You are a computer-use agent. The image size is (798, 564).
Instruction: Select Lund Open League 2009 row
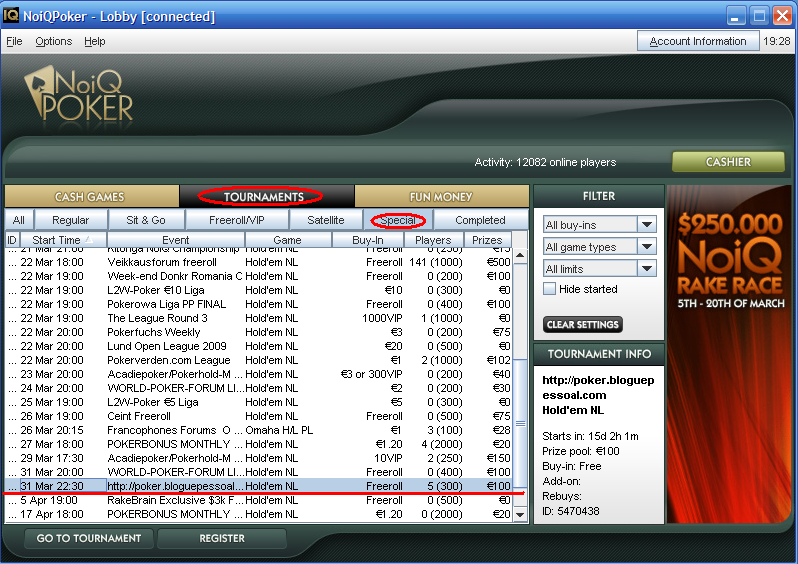(258, 346)
